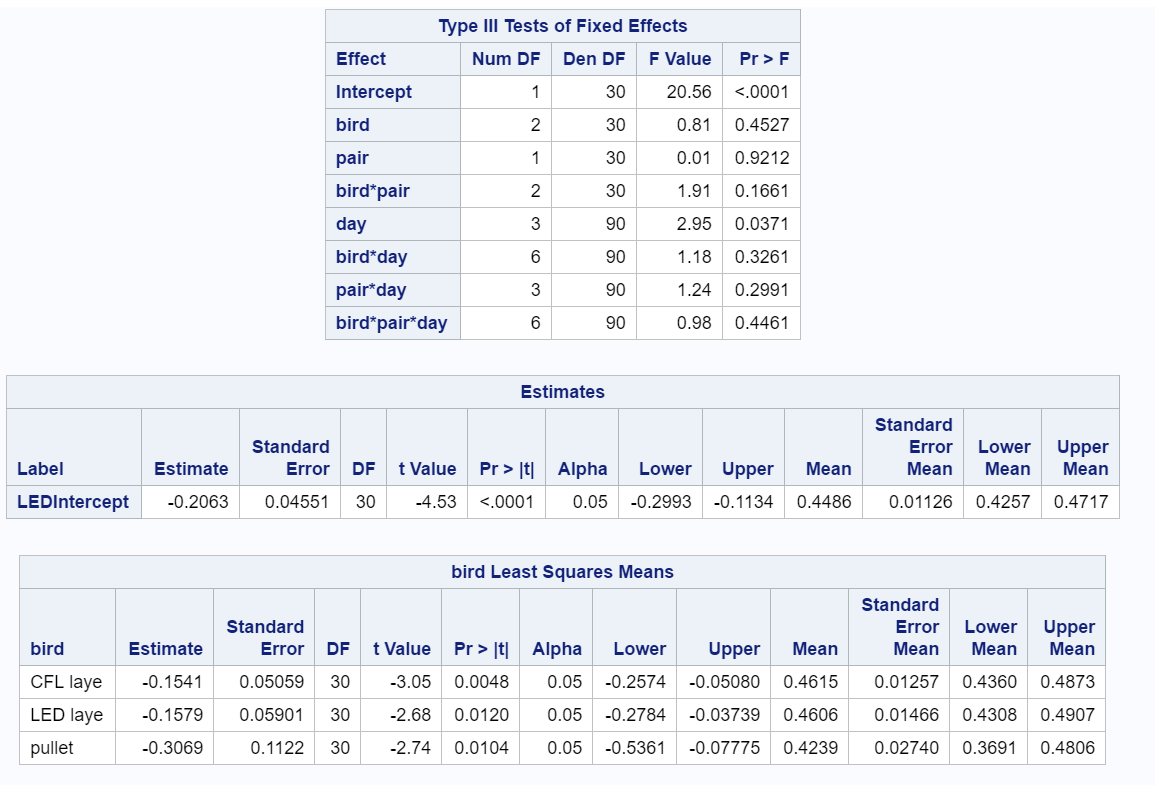Click the "Type III Tests of Fixed Effects" title

pyautogui.click(x=562, y=26)
